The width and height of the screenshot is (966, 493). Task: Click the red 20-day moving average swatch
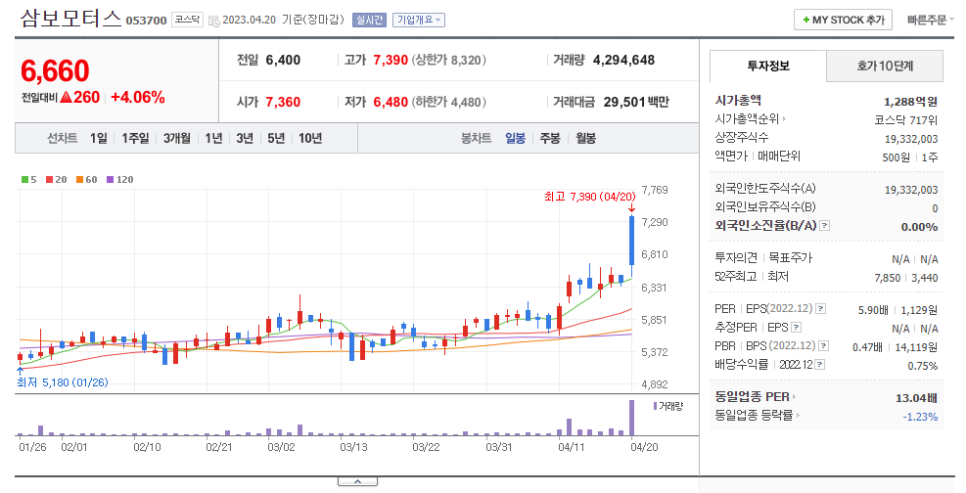[49, 179]
